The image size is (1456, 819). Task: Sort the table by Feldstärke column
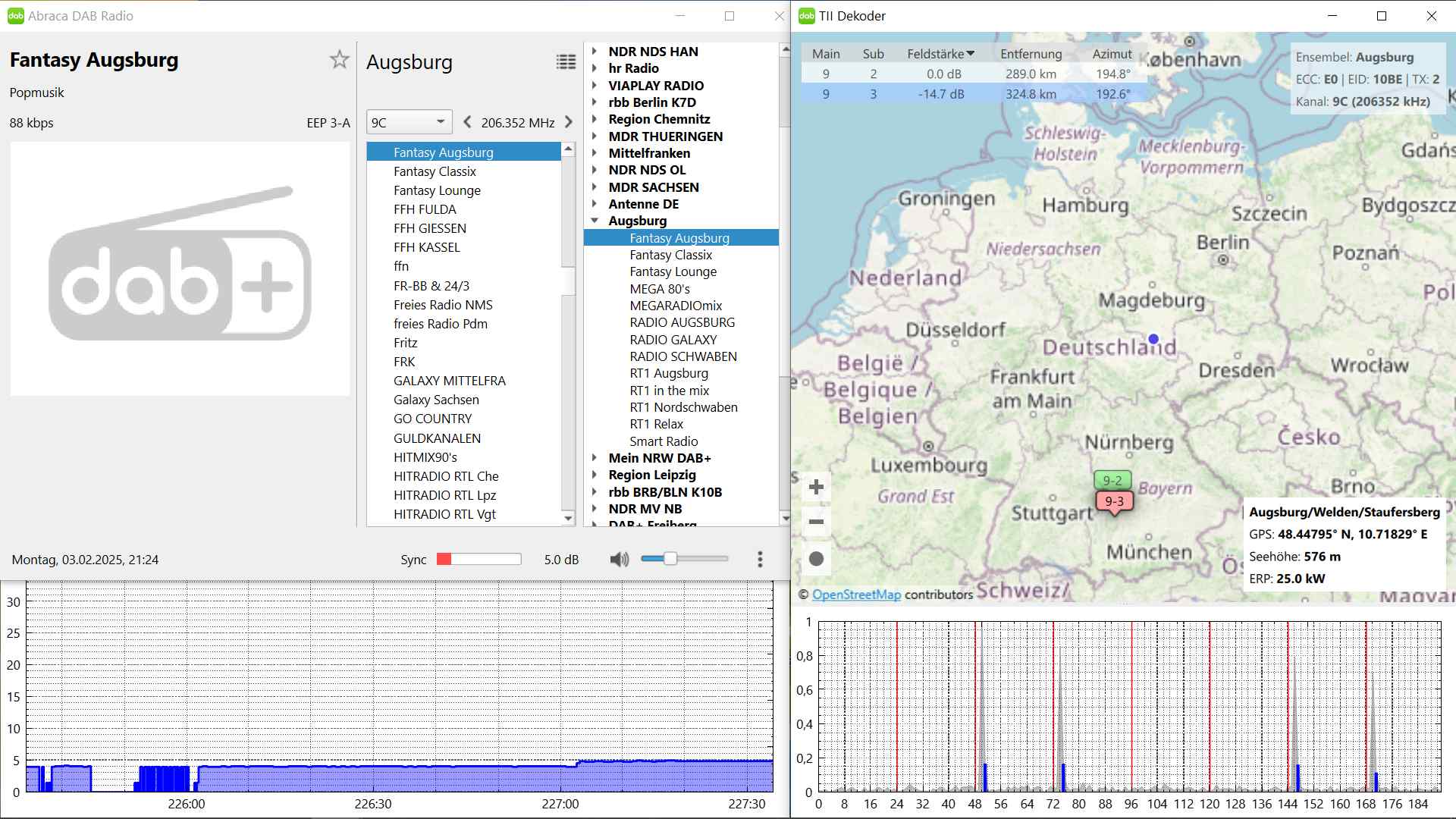[940, 54]
